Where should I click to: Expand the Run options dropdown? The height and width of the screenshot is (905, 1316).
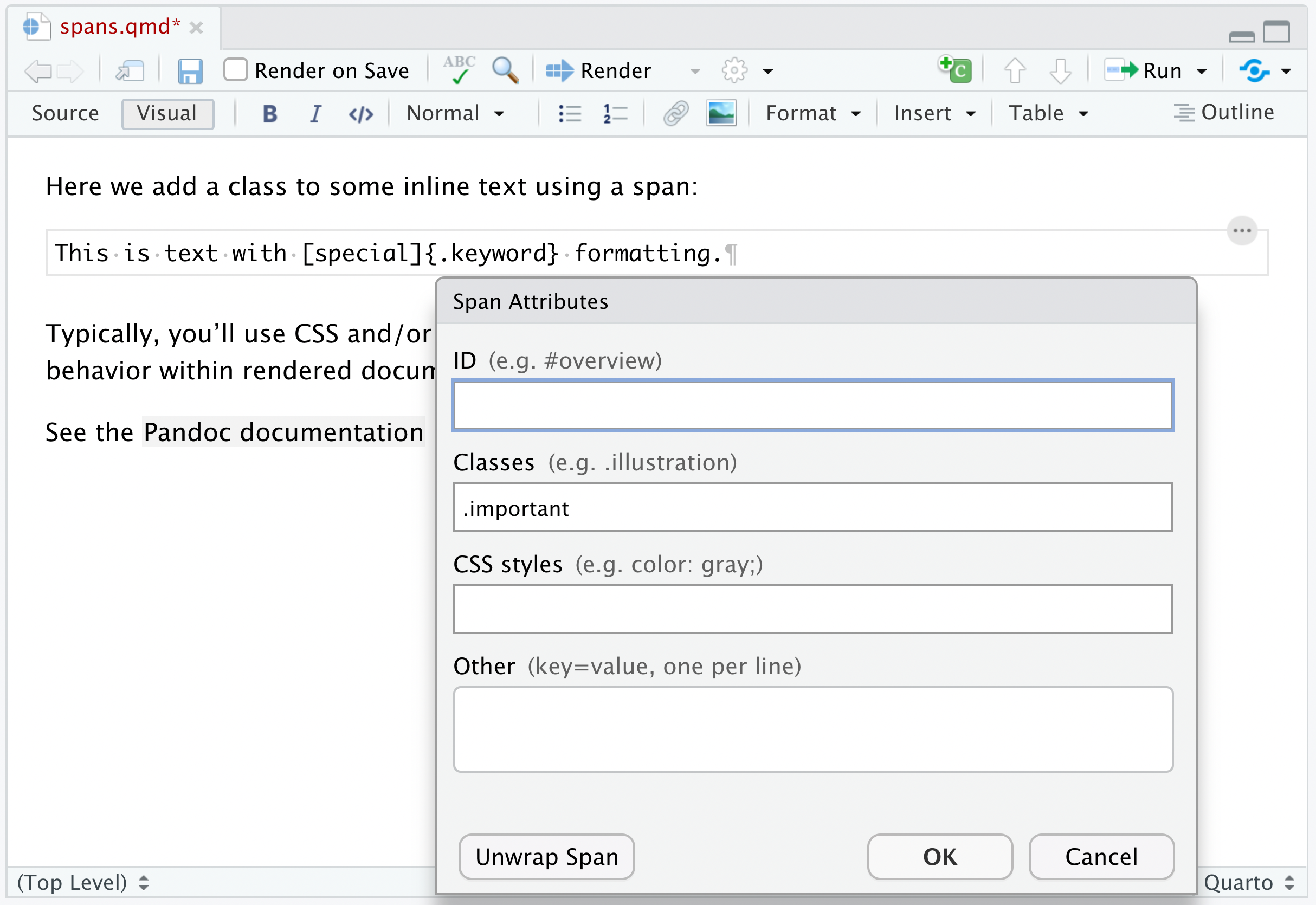[1202, 72]
